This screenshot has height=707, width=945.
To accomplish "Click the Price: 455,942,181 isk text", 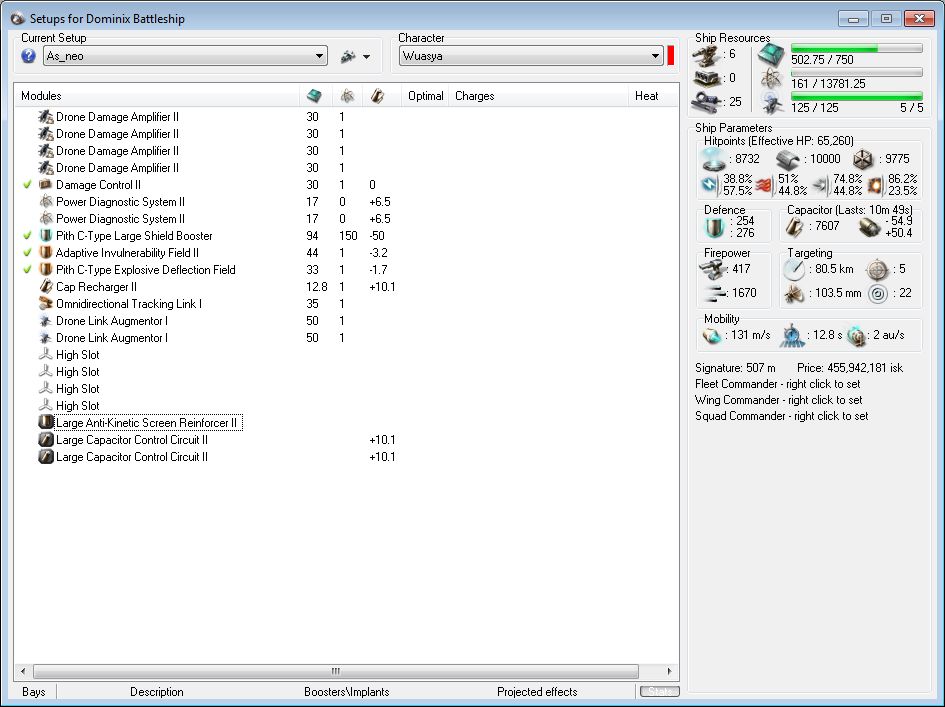I will point(850,368).
